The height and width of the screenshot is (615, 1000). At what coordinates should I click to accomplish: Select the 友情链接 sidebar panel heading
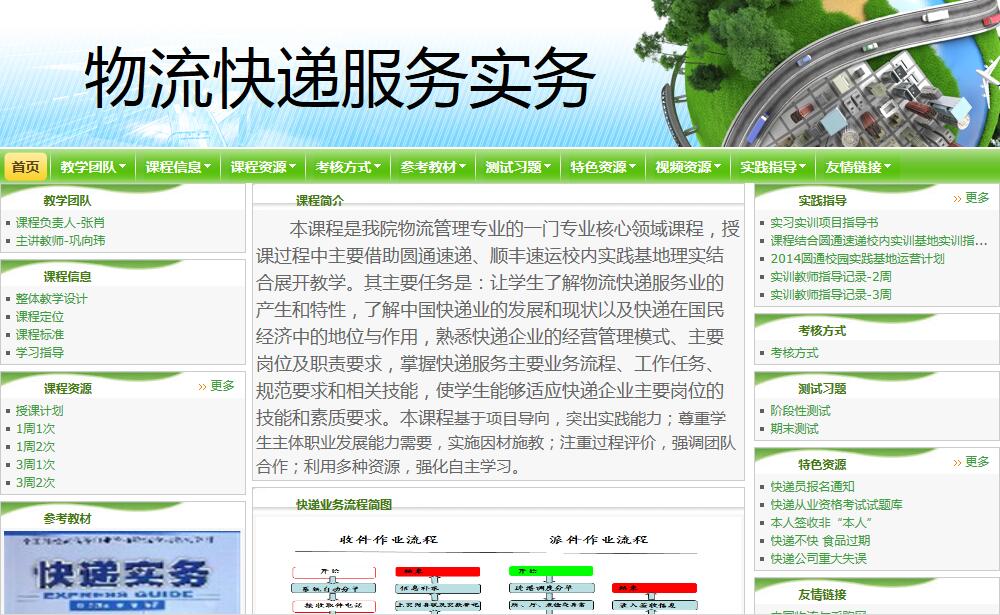pos(822,595)
